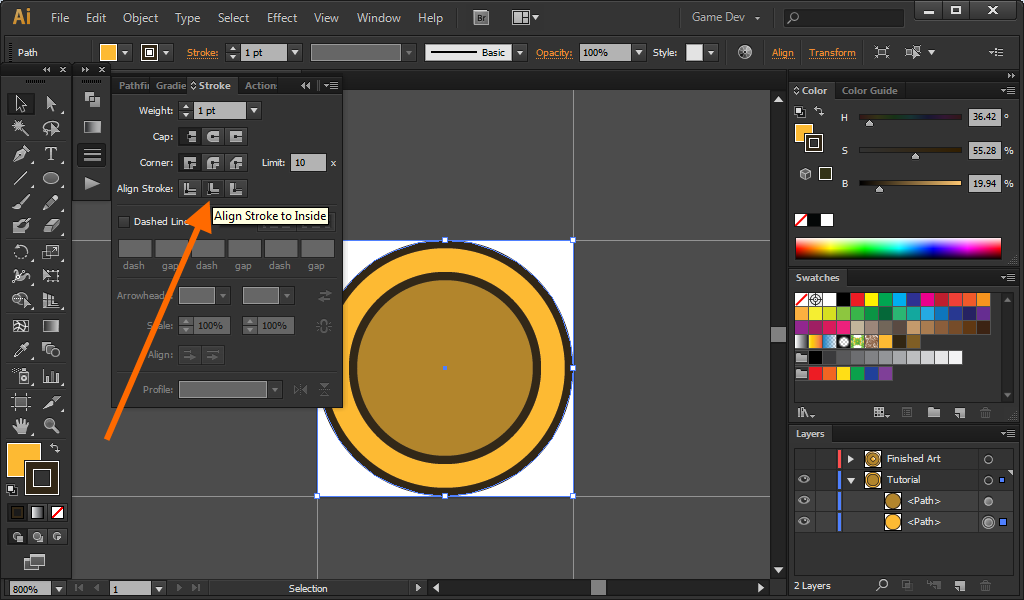Click Align Stroke to Inside icon
This screenshot has height=600, width=1024.
[x=213, y=188]
